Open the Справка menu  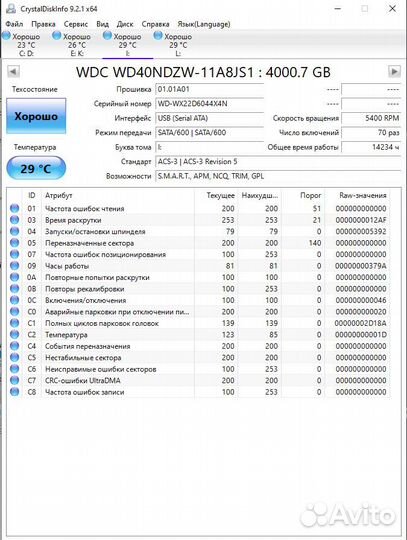pos(155,24)
